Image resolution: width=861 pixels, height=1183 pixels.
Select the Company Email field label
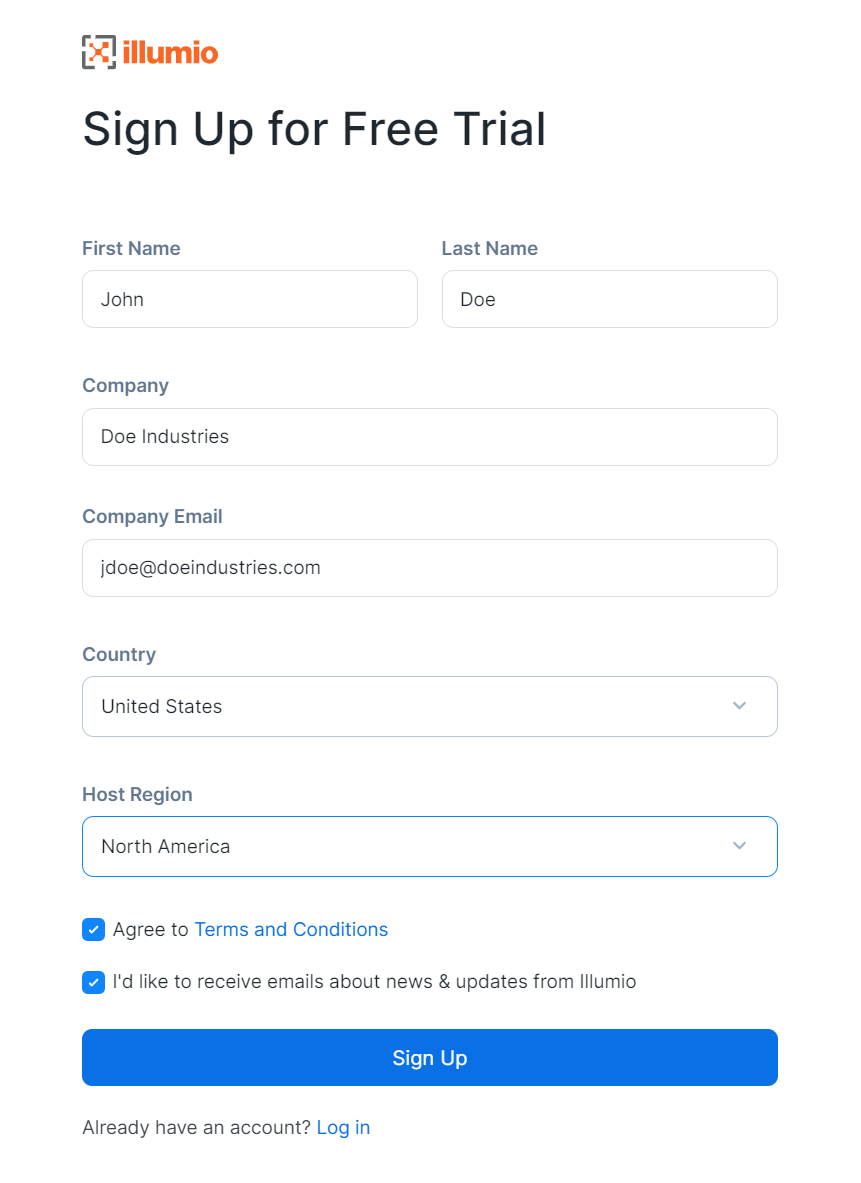[152, 516]
